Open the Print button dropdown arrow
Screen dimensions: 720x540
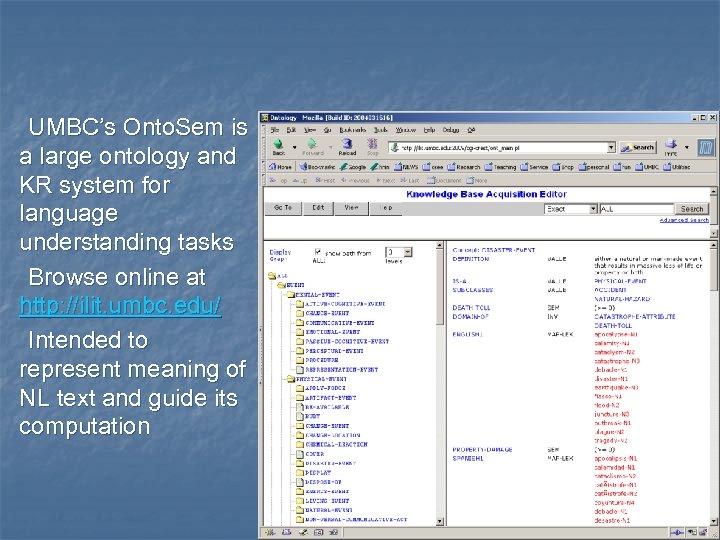(687, 147)
